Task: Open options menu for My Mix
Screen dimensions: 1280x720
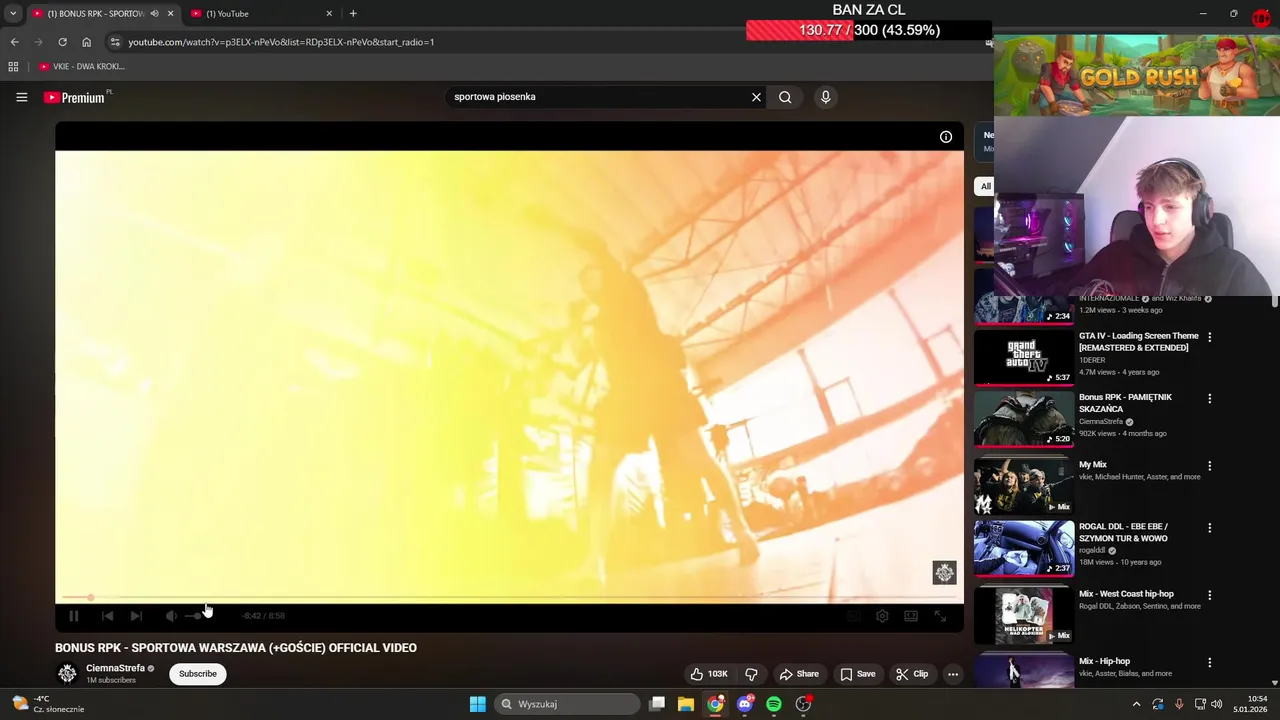Action: click(x=1209, y=466)
